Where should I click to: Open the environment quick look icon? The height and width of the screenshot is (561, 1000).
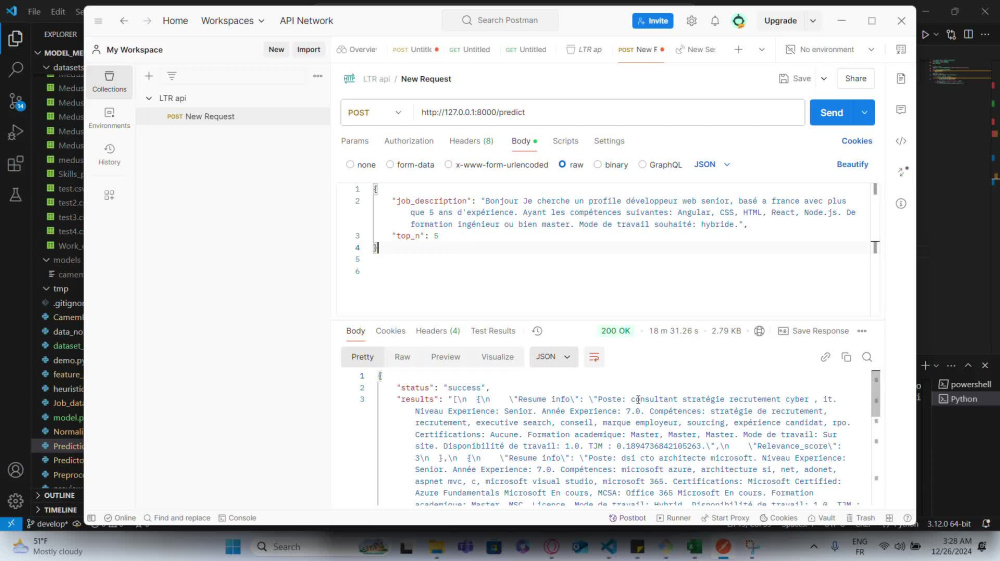tap(901, 49)
